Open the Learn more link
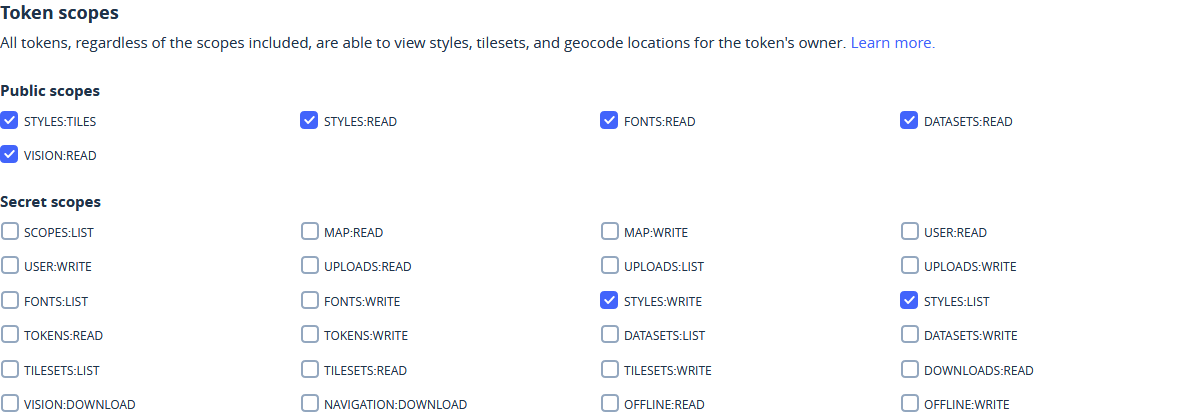The image size is (1200, 418). (x=892, y=43)
